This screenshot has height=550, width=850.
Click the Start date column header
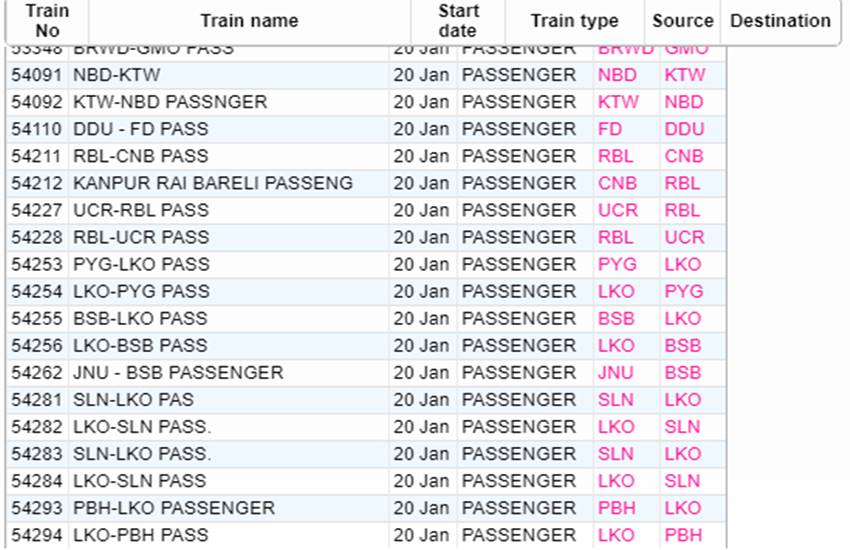458,21
